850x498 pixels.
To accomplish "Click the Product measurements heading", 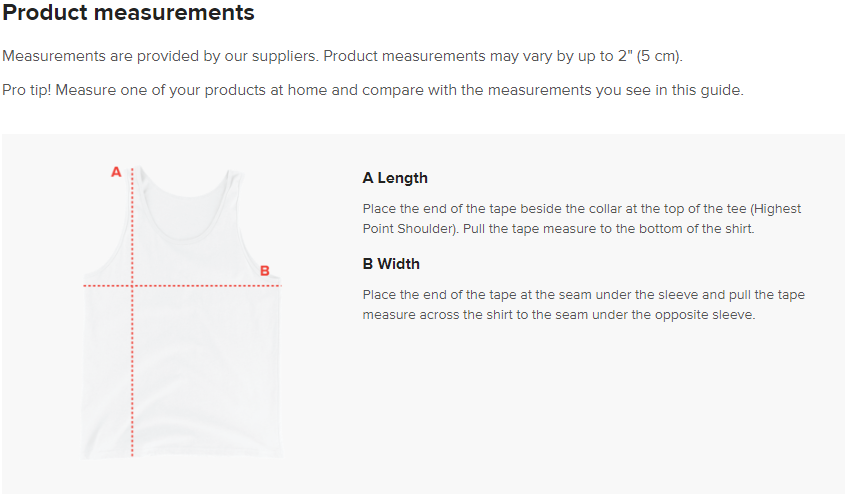I will tap(129, 14).
